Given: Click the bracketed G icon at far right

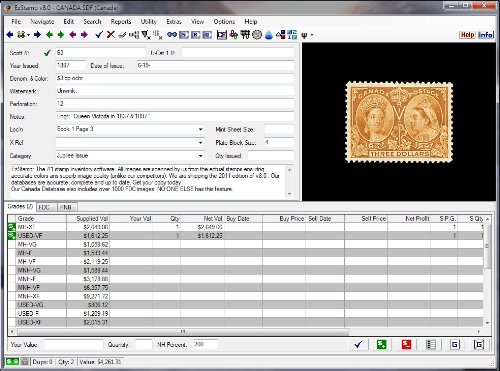Looking at the screenshot, I should [479, 344].
